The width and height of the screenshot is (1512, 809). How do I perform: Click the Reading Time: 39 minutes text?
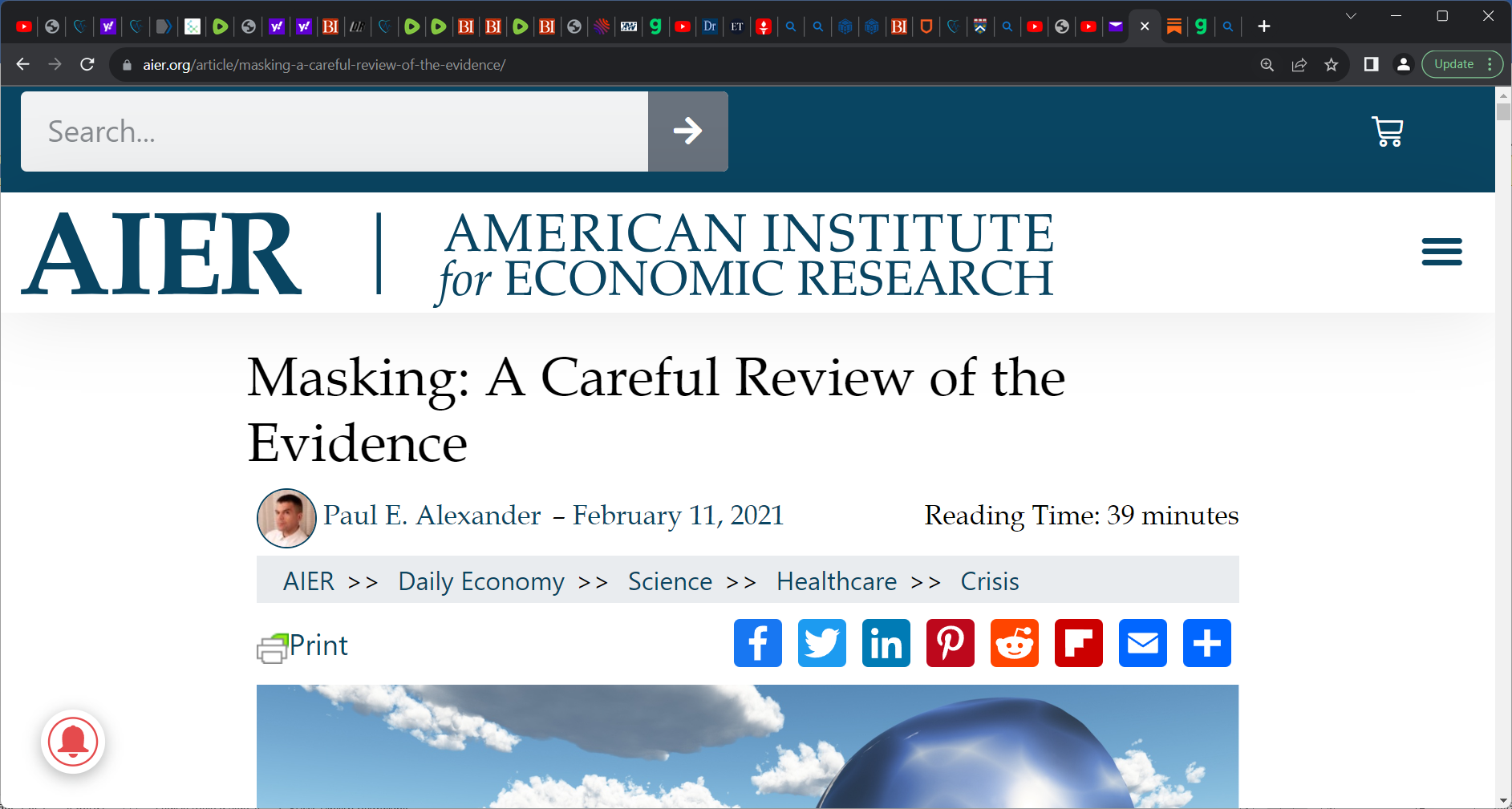click(1081, 516)
